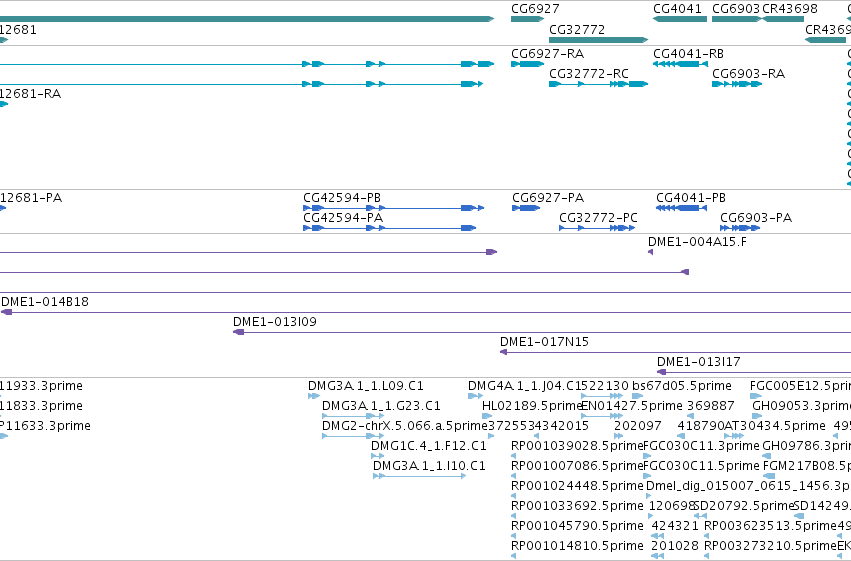
Task: Select the CR43698 gene feature
Action: click(x=783, y=19)
